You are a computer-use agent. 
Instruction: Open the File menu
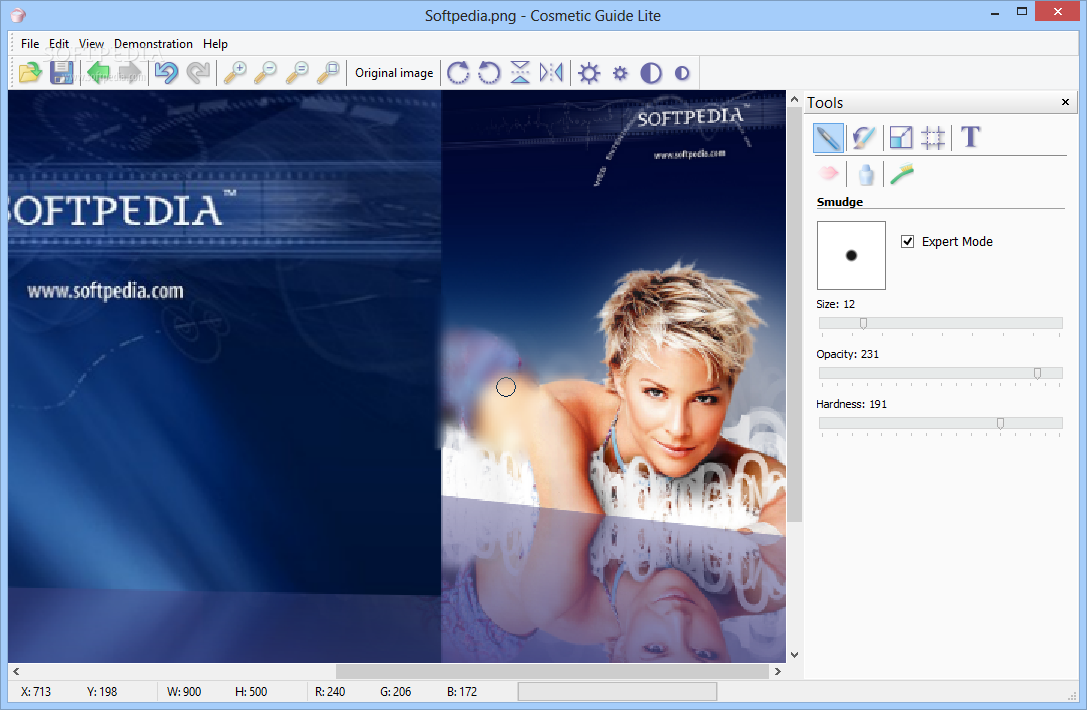tap(30, 44)
